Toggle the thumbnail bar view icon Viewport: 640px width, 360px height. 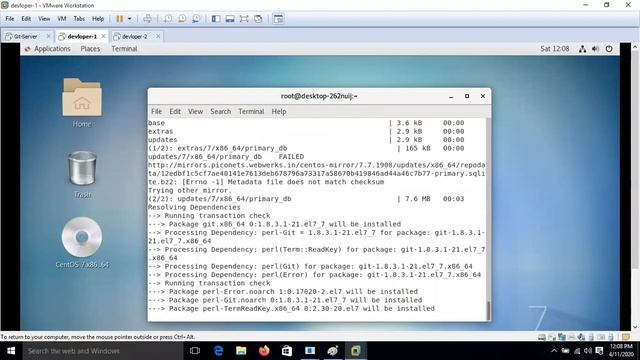tap(230, 19)
